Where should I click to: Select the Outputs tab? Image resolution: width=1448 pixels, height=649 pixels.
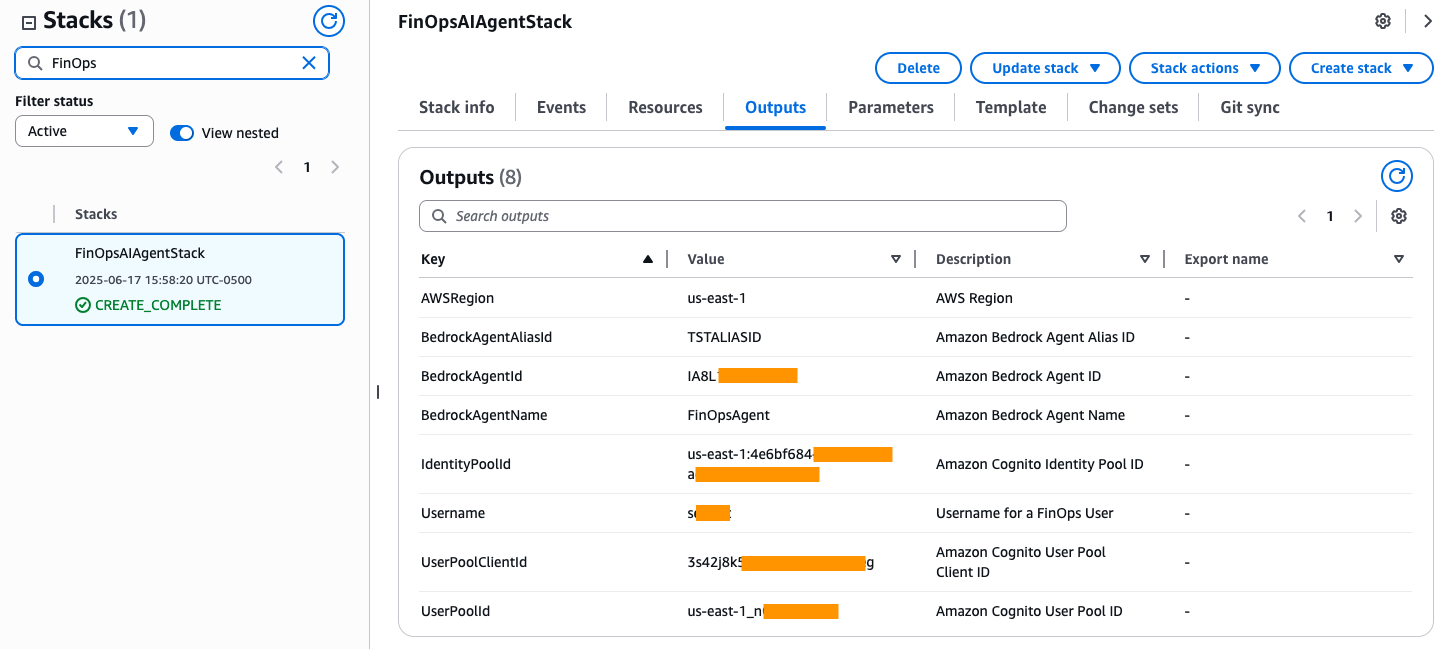775,107
